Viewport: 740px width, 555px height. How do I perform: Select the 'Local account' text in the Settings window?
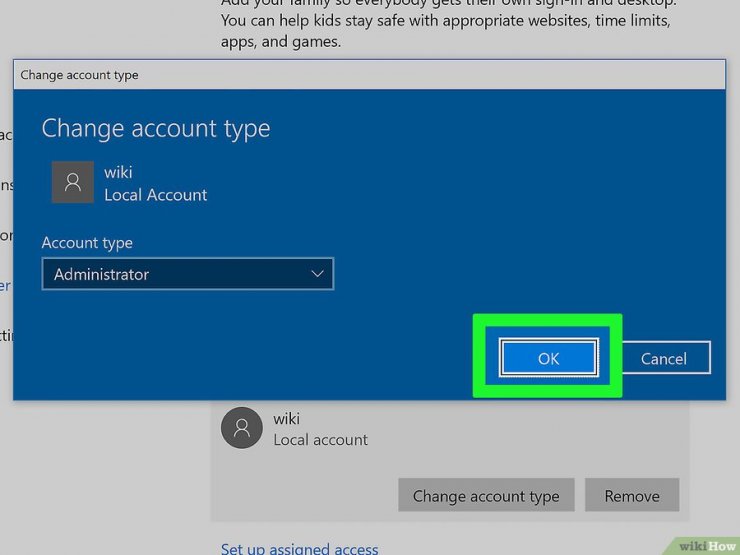(x=320, y=440)
